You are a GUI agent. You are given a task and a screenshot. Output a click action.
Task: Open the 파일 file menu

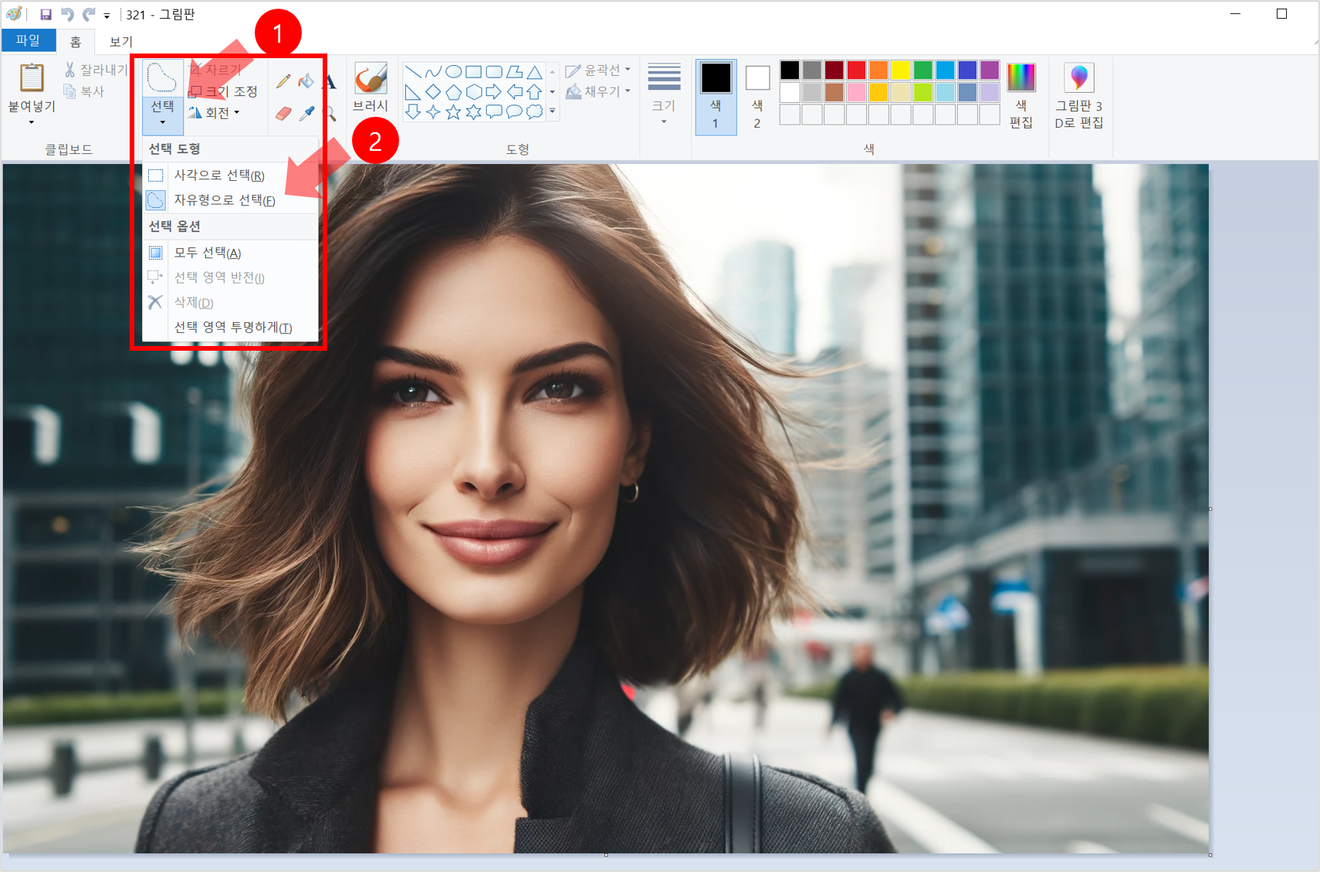point(28,41)
